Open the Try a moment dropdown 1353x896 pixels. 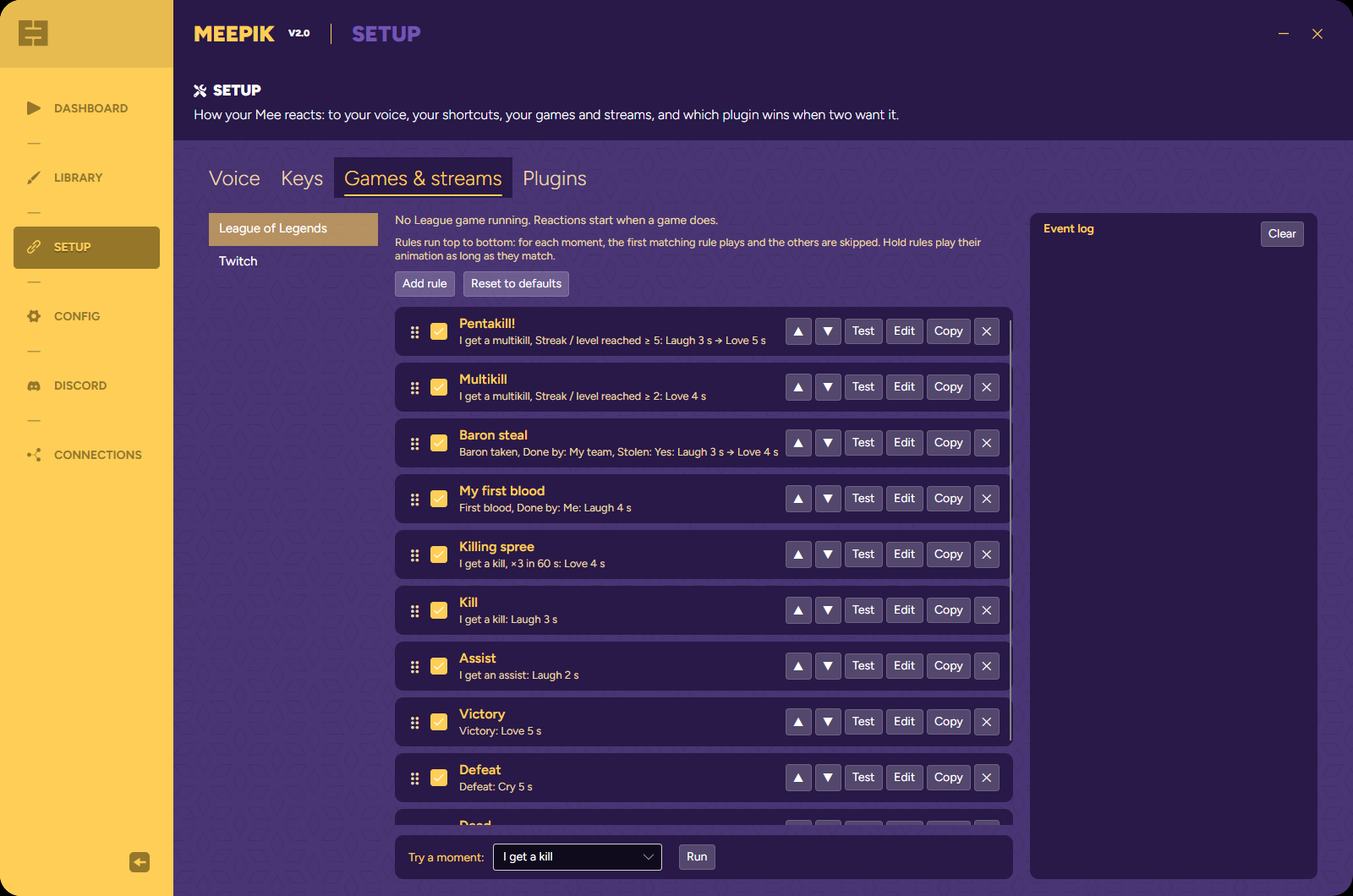[x=578, y=857]
